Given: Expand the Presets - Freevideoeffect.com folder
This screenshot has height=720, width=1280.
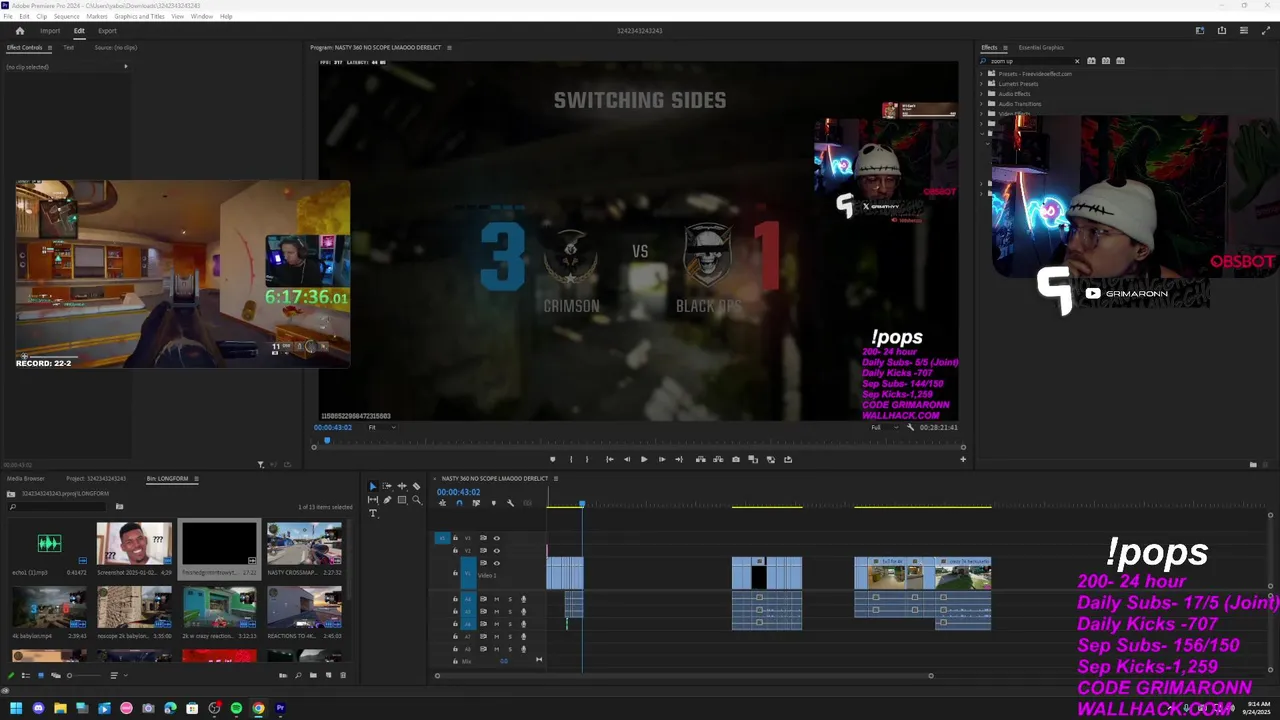Looking at the screenshot, I should tap(982, 73).
